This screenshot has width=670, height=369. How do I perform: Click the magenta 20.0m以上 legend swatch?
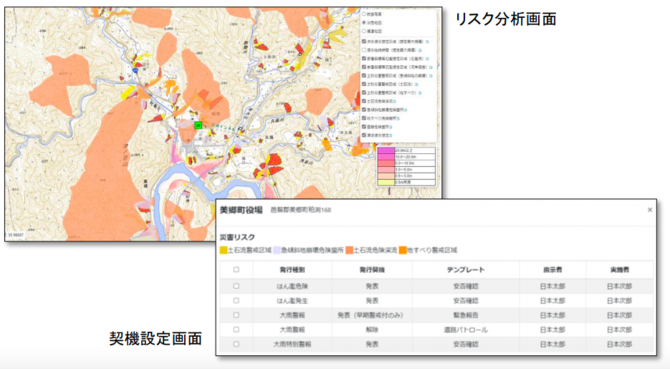[x=386, y=151]
